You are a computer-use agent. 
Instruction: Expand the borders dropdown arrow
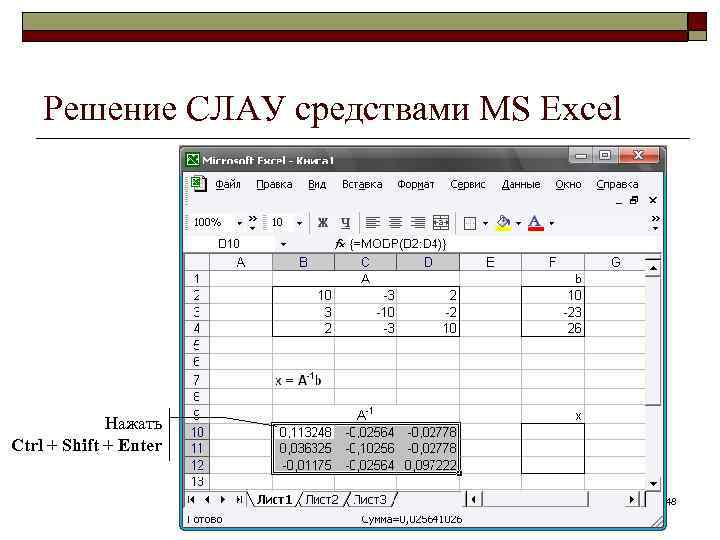point(485,224)
